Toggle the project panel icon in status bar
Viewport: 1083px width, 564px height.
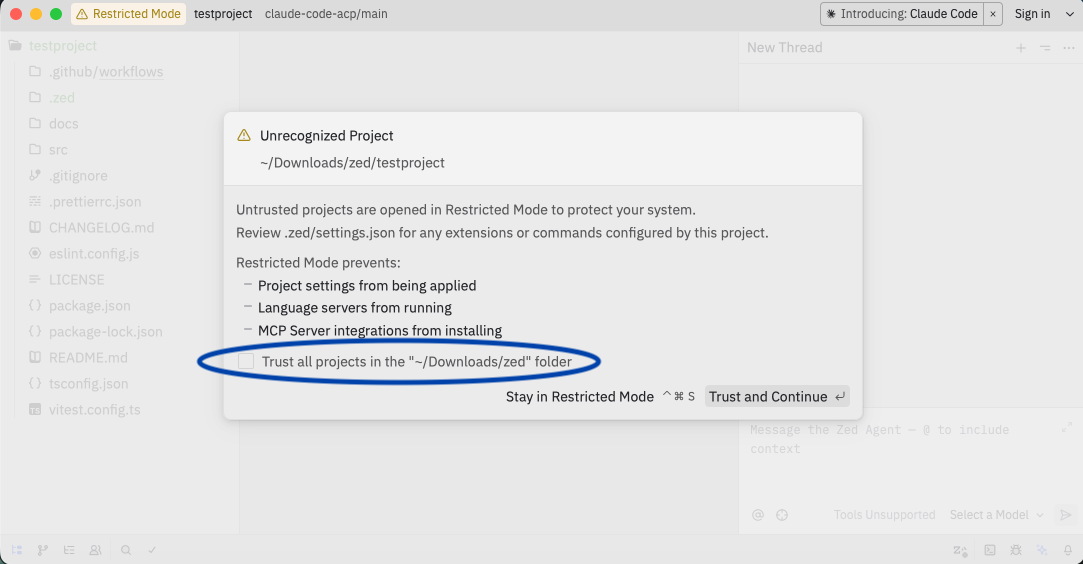click(17, 550)
